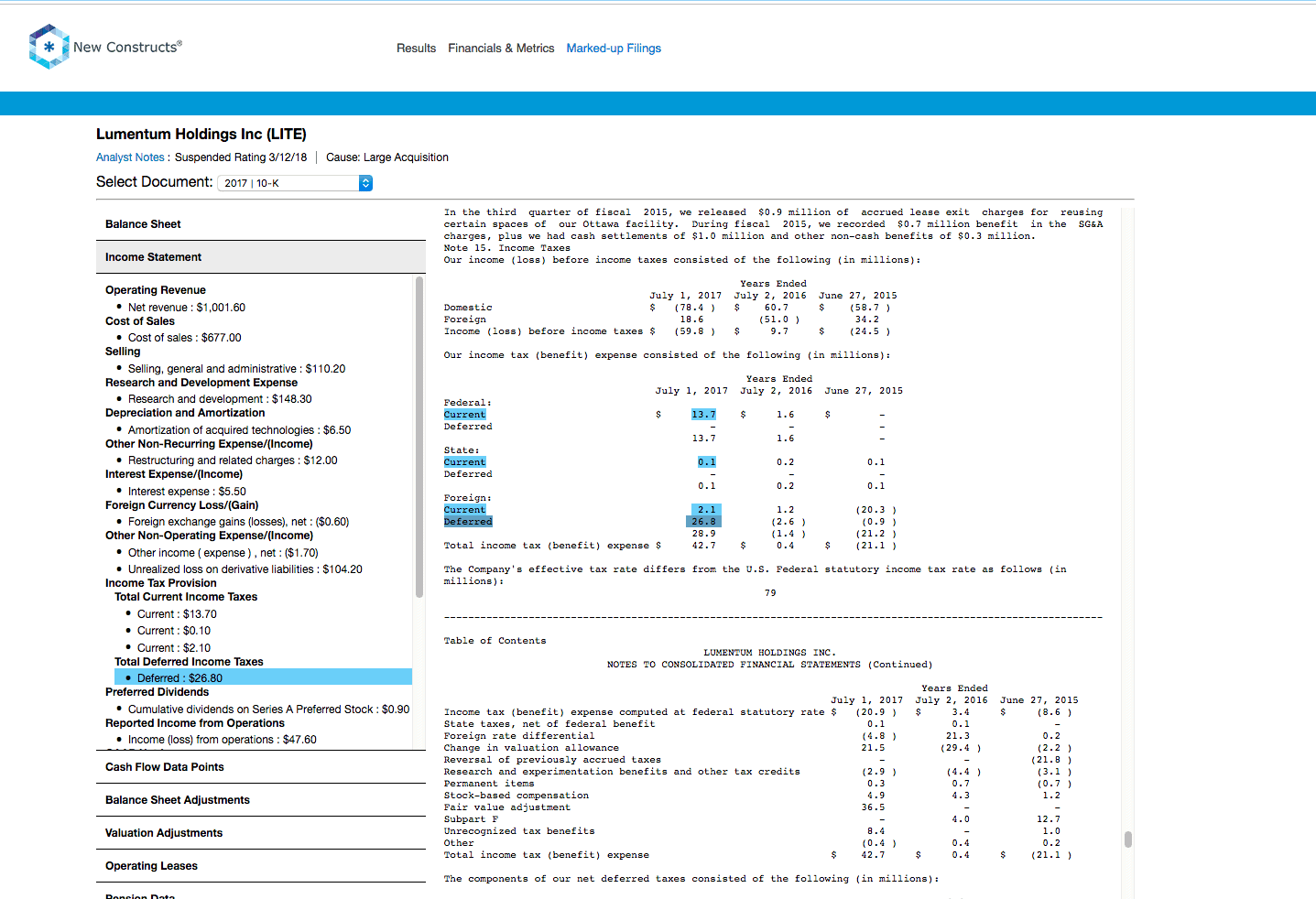This screenshot has width=1316, height=899.
Task: Open the Select Document dropdown
Action: [x=295, y=183]
